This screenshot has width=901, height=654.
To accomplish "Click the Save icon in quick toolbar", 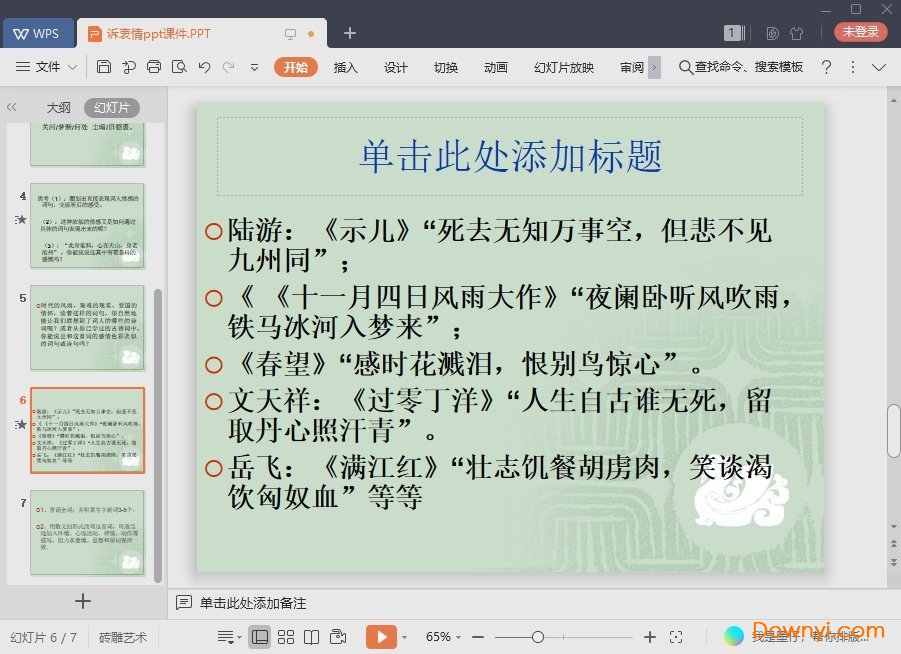I will click(104, 67).
